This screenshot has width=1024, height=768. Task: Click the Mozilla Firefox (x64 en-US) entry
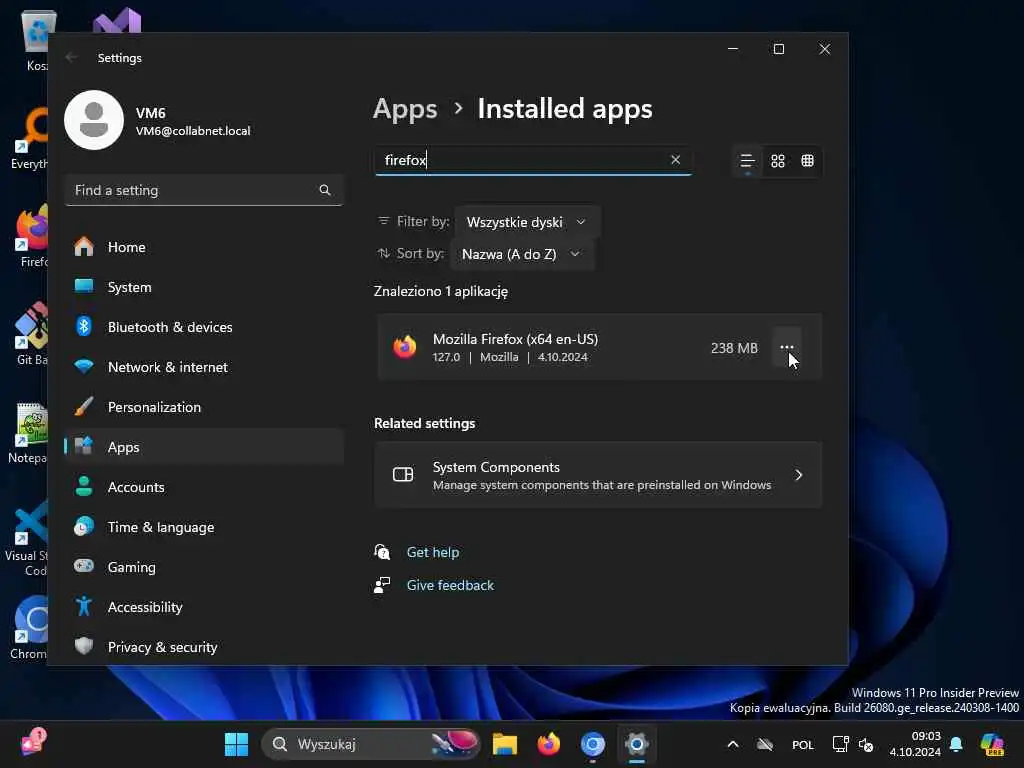(598, 347)
